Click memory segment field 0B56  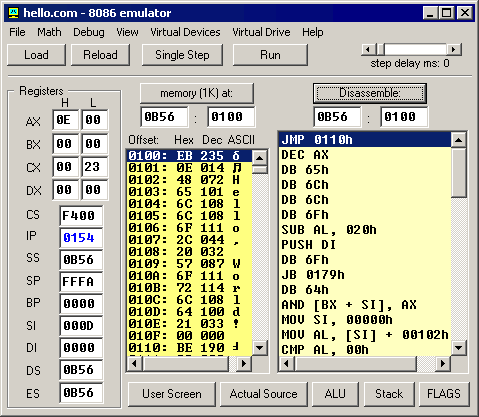pyautogui.click(x=164, y=117)
